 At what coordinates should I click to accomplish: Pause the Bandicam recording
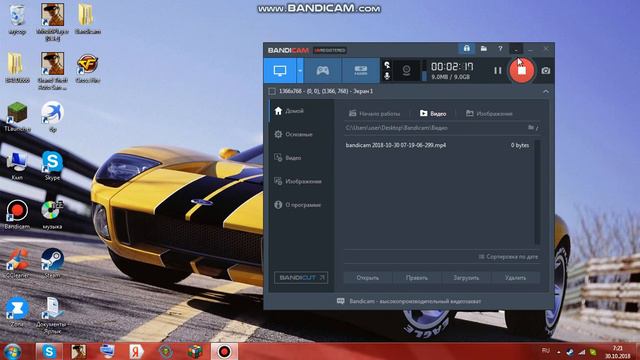click(x=498, y=71)
